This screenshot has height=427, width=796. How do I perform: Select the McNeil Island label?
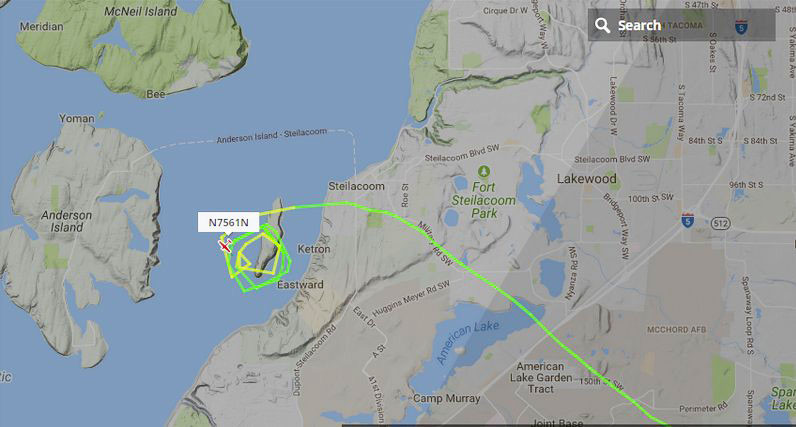[x=141, y=11]
